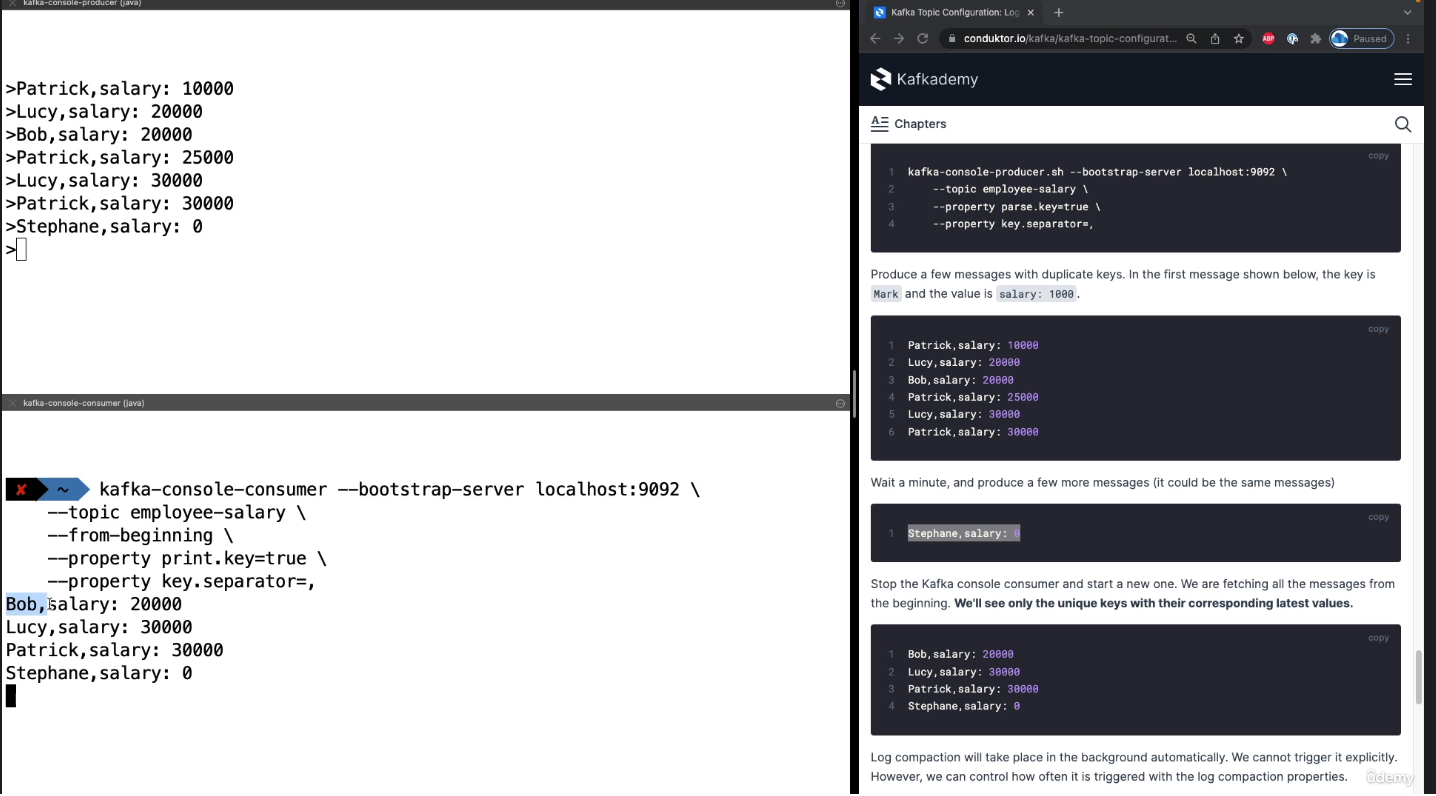Click 'Patrick,salary: 30000' in consumer output
Image resolution: width=1436 pixels, height=796 pixels.
click(x=114, y=651)
